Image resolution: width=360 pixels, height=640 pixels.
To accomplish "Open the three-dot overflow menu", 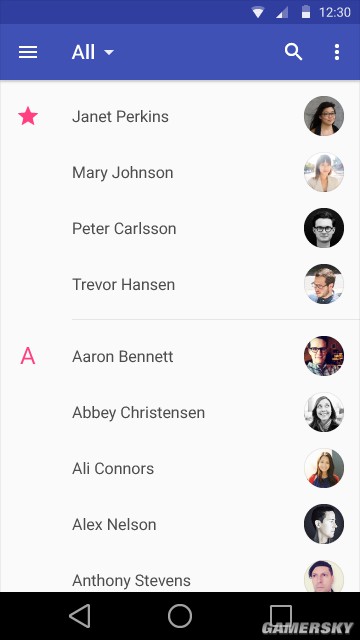I will click(x=337, y=52).
